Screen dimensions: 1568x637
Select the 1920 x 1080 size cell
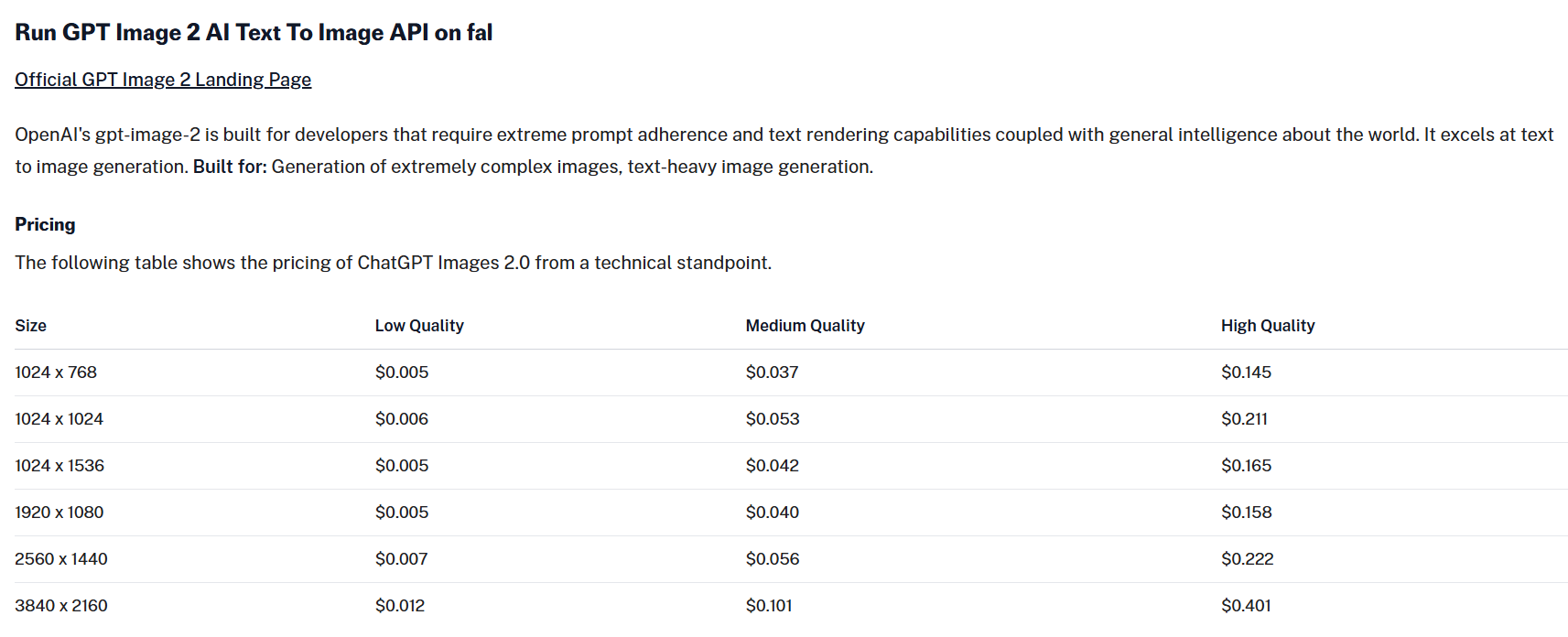pos(59,513)
